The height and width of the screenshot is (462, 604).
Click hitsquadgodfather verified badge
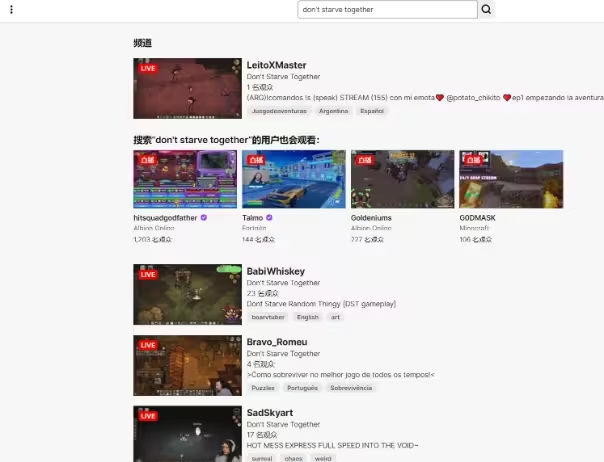pos(204,218)
